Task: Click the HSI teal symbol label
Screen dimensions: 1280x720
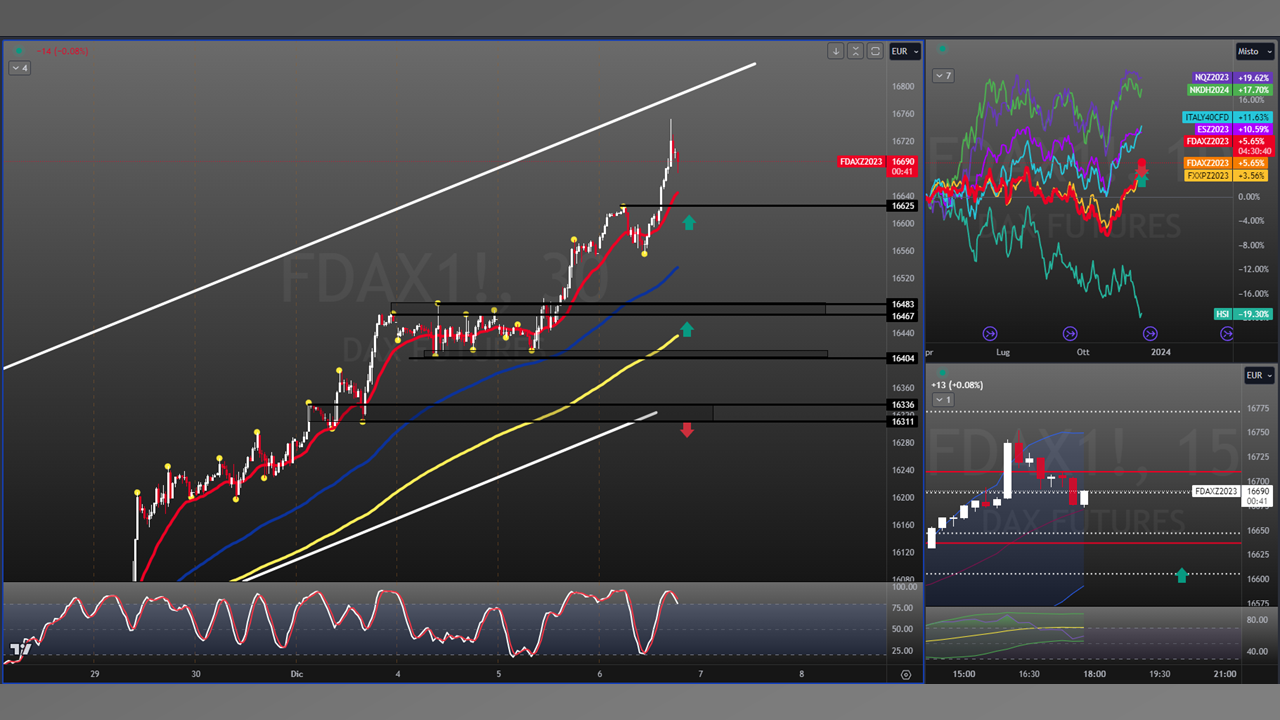Action: pyautogui.click(x=1222, y=314)
